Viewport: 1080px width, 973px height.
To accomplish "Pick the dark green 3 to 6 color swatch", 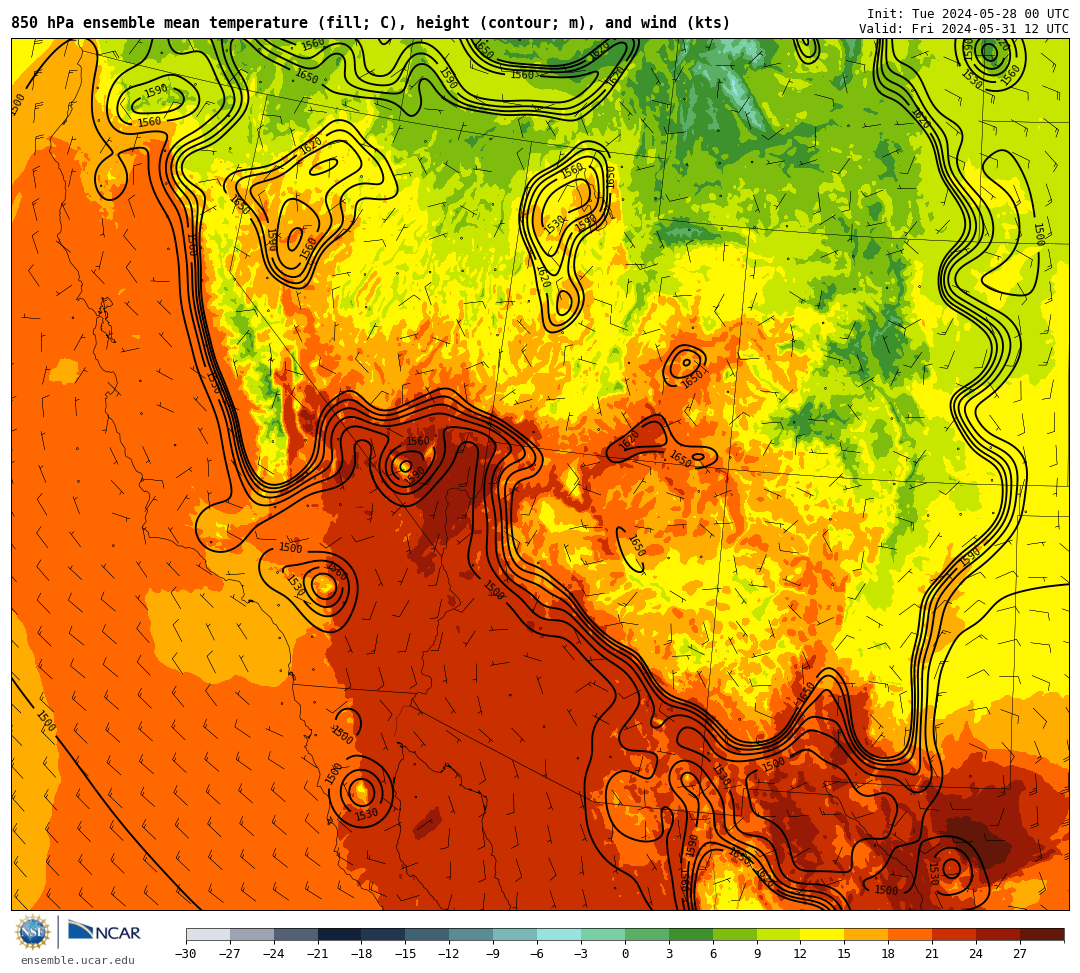I will point(691,934).
